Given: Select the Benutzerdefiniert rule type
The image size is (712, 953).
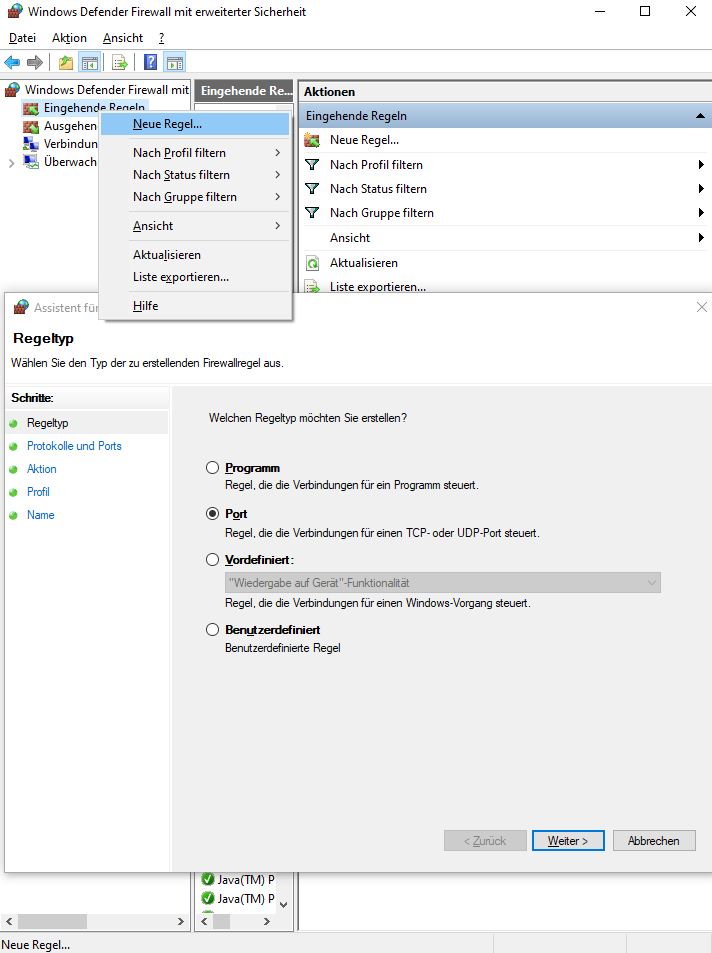Looking at the screenshot, I should click(212, 630).
